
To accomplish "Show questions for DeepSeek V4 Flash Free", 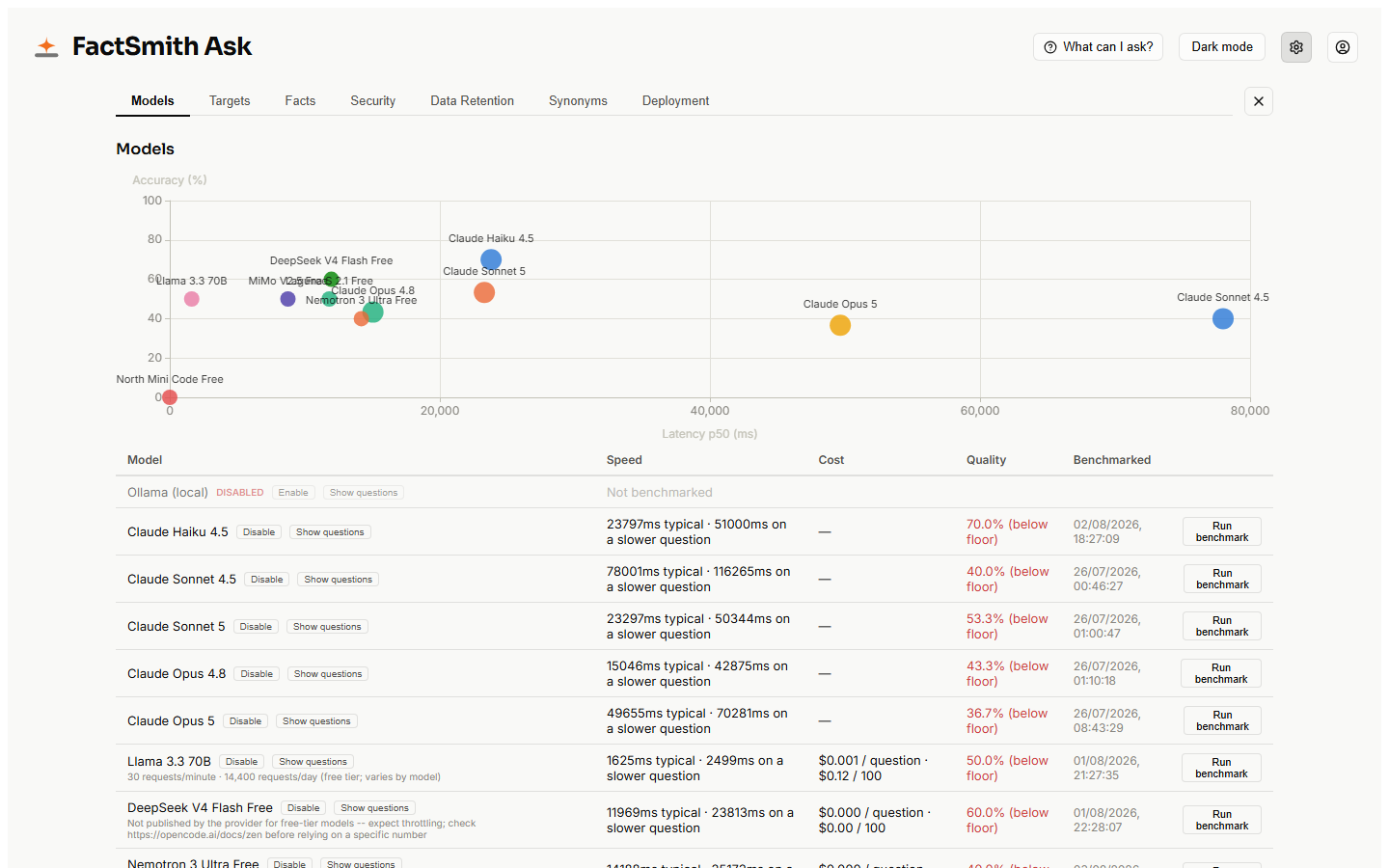I will point(375,808).
